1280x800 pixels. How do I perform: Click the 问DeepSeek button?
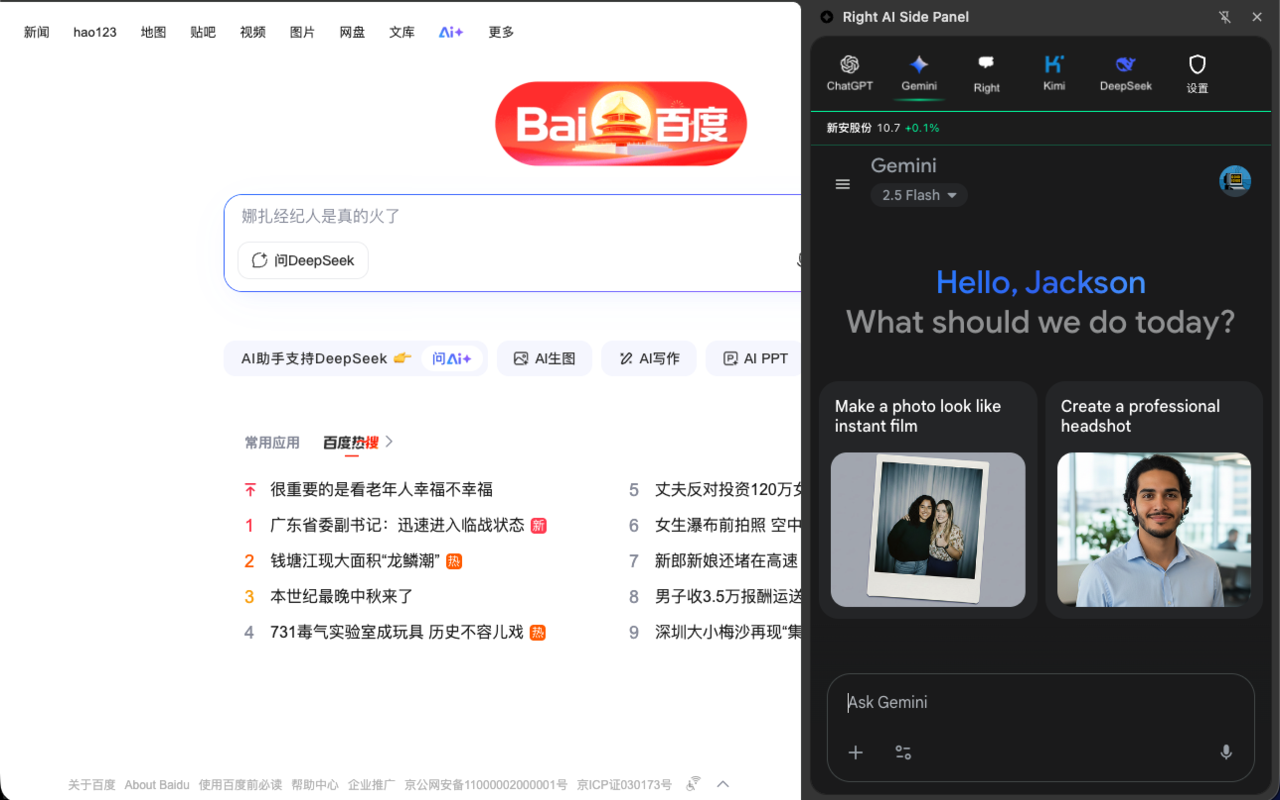(303, 260)
